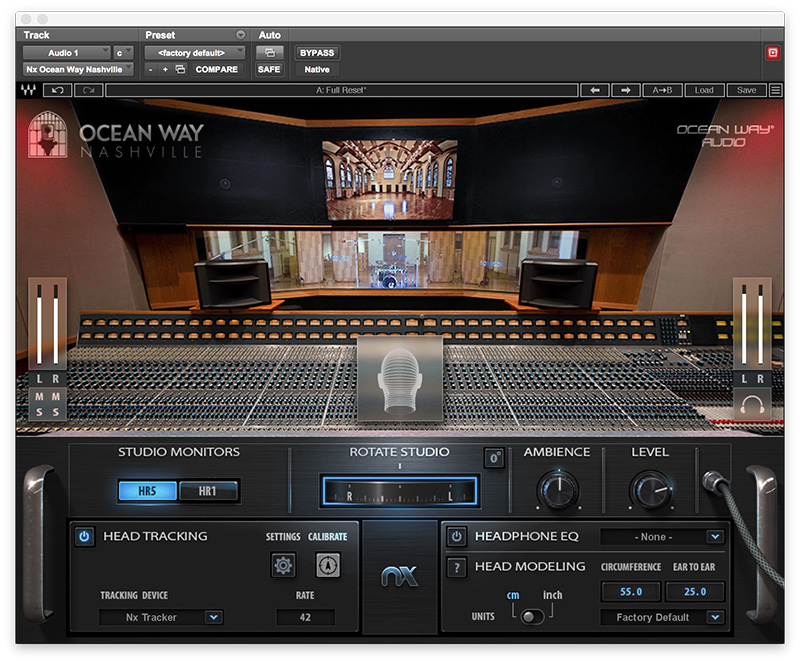The height and width of the screenshot is (663, 800).
Task: Click the LEVEL knob
Action: coord(651,490)
